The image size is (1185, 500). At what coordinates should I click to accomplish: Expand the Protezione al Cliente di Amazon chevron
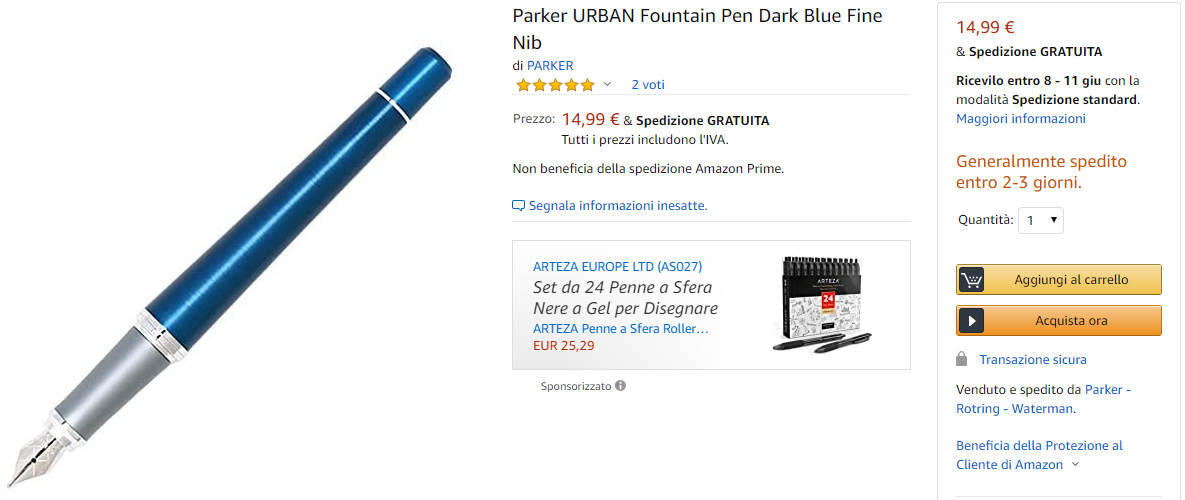point(1075,465)
